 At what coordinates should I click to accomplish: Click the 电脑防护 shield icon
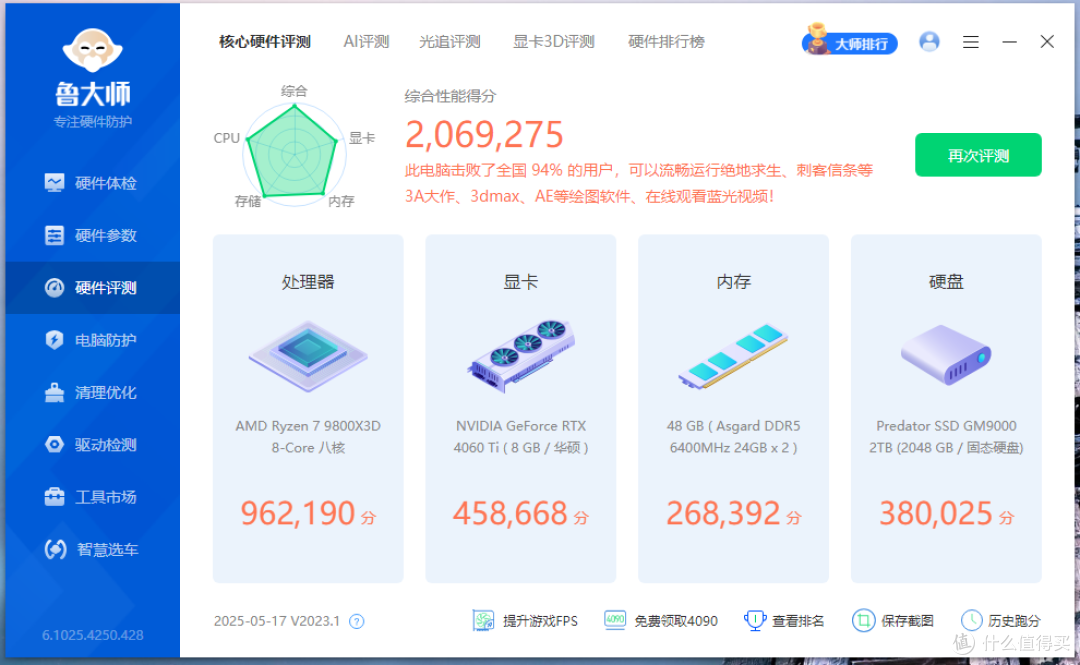(x=54, y=340)
